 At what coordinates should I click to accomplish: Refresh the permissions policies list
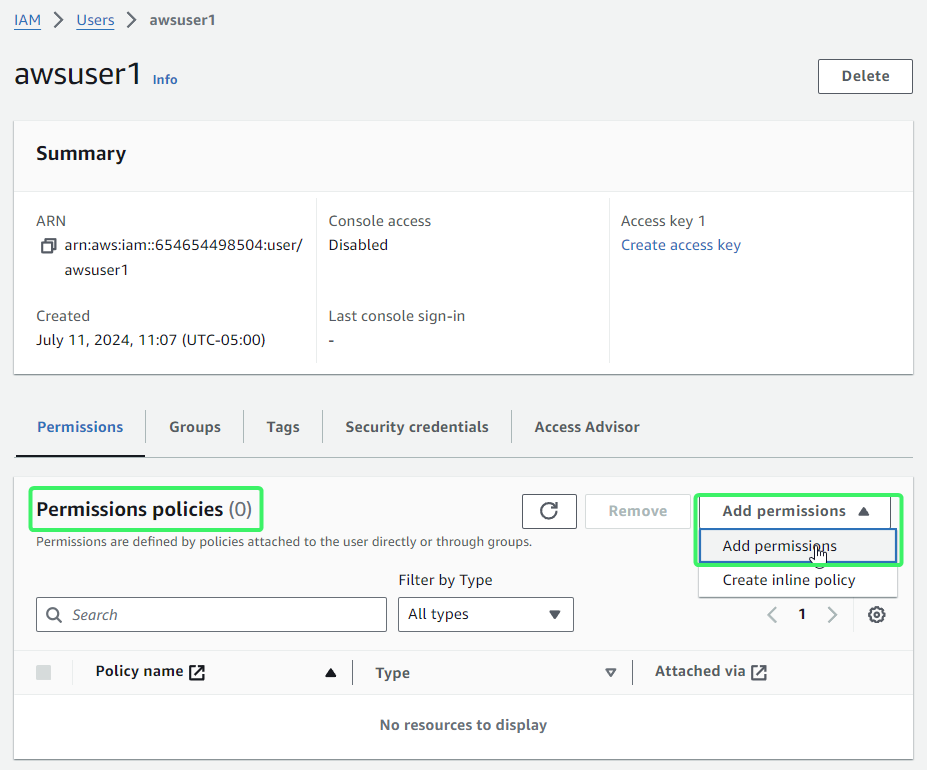[x=549, y=511]
